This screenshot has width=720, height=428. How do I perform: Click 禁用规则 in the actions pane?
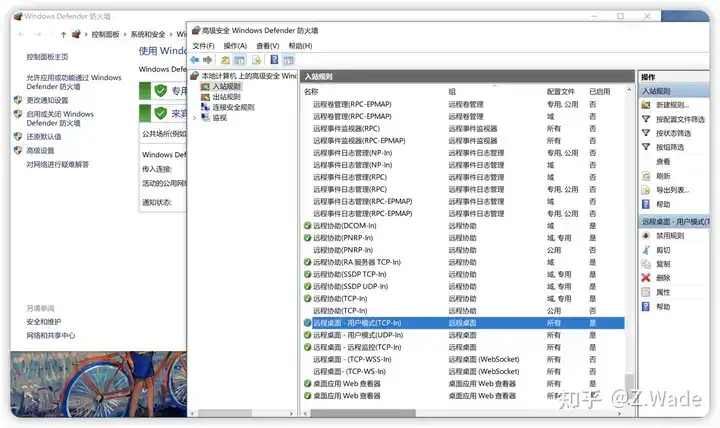[x=670, y=236]
